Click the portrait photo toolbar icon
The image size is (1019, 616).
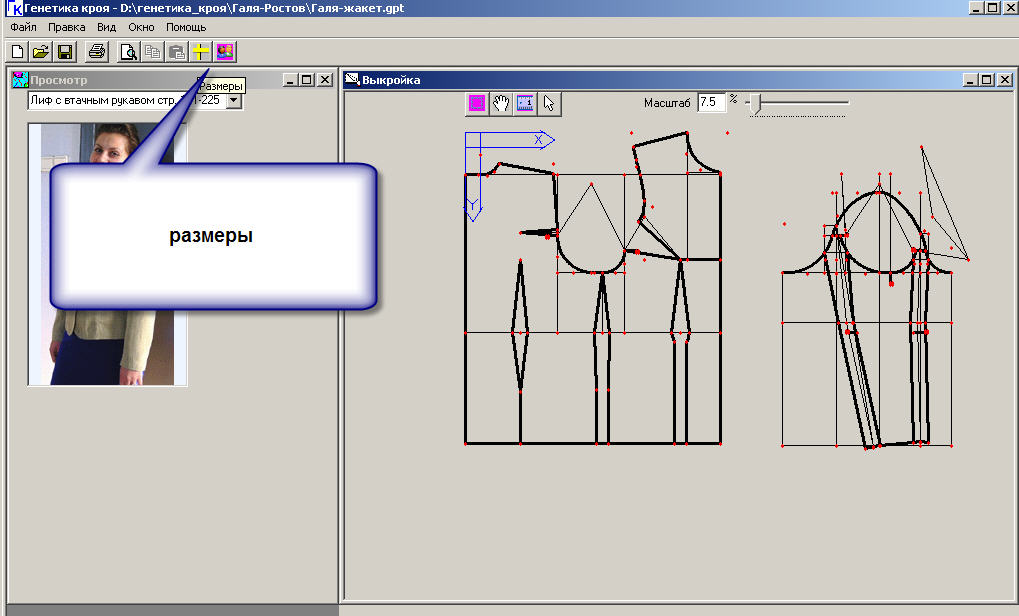point(225,52)
